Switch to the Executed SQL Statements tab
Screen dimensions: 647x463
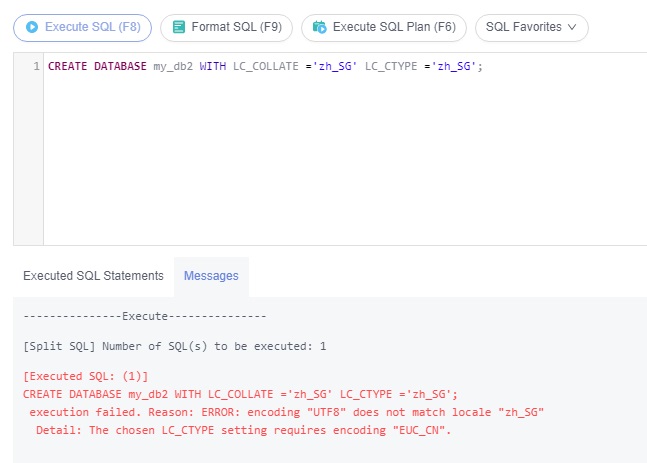click(93, 276)
